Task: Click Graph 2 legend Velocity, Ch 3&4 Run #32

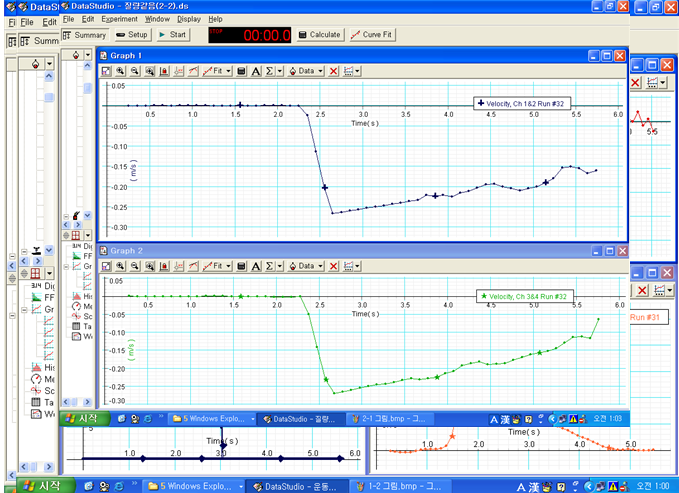Action: (x=524, y=296)
